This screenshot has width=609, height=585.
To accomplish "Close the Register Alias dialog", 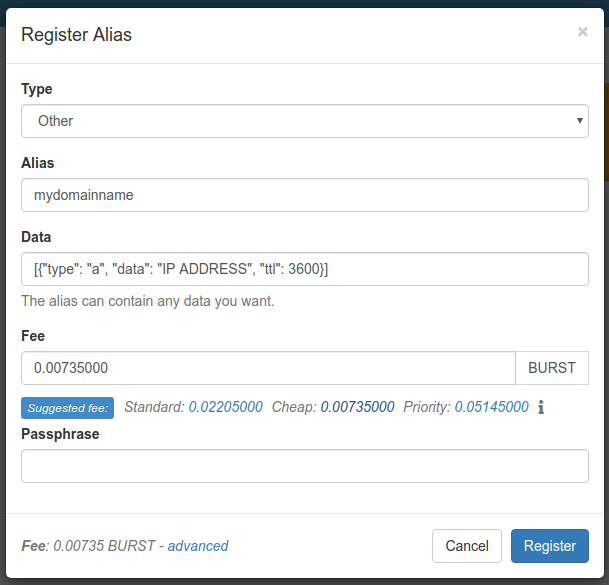I will point(582,32).
